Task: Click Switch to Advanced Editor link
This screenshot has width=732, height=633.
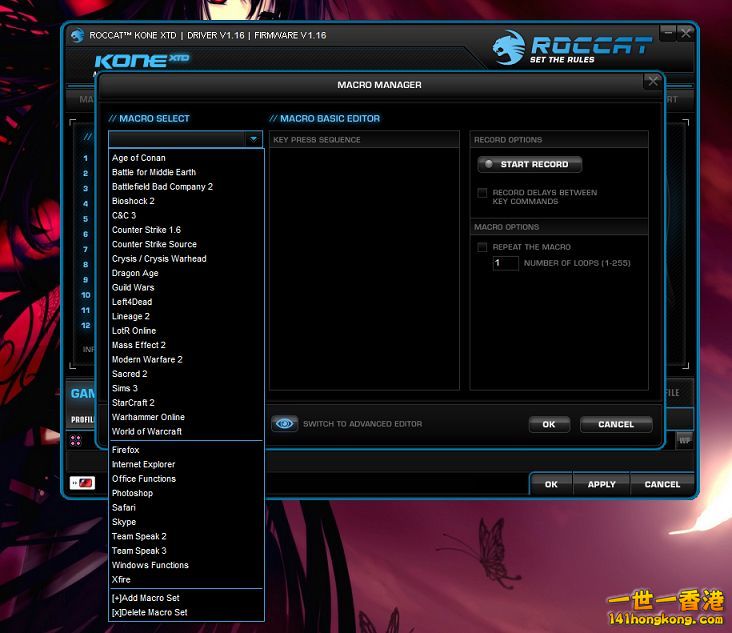Action: click(362, 424)
